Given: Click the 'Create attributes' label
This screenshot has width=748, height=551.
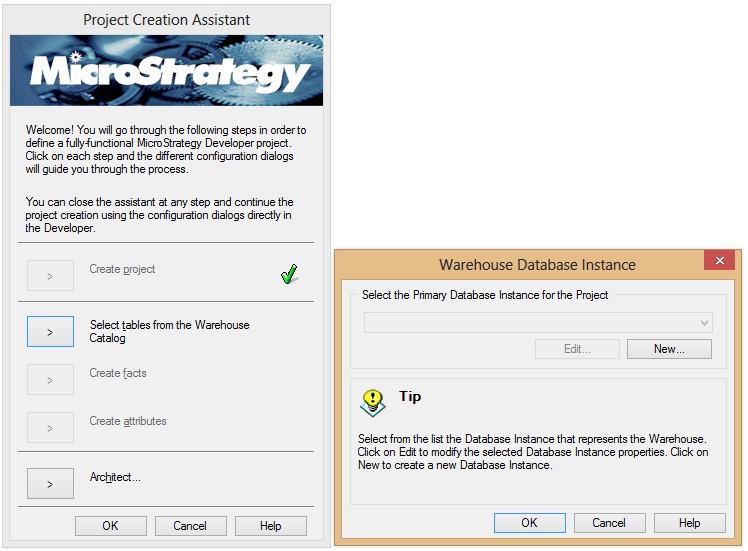Looking at the screenshot, I should (x=128, y=421).
